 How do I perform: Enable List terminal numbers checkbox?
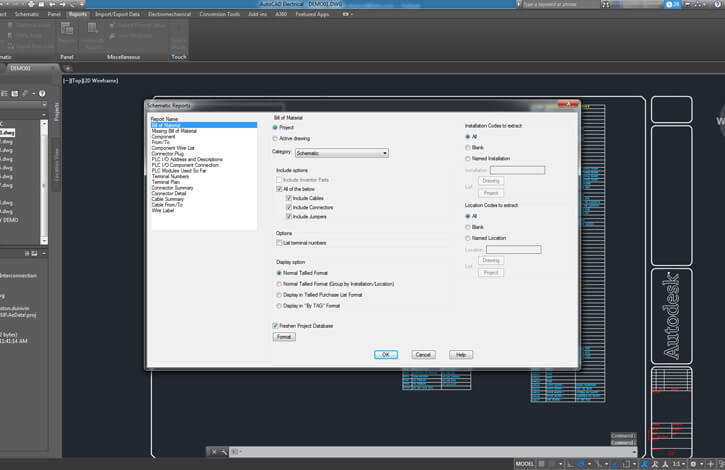279,243
